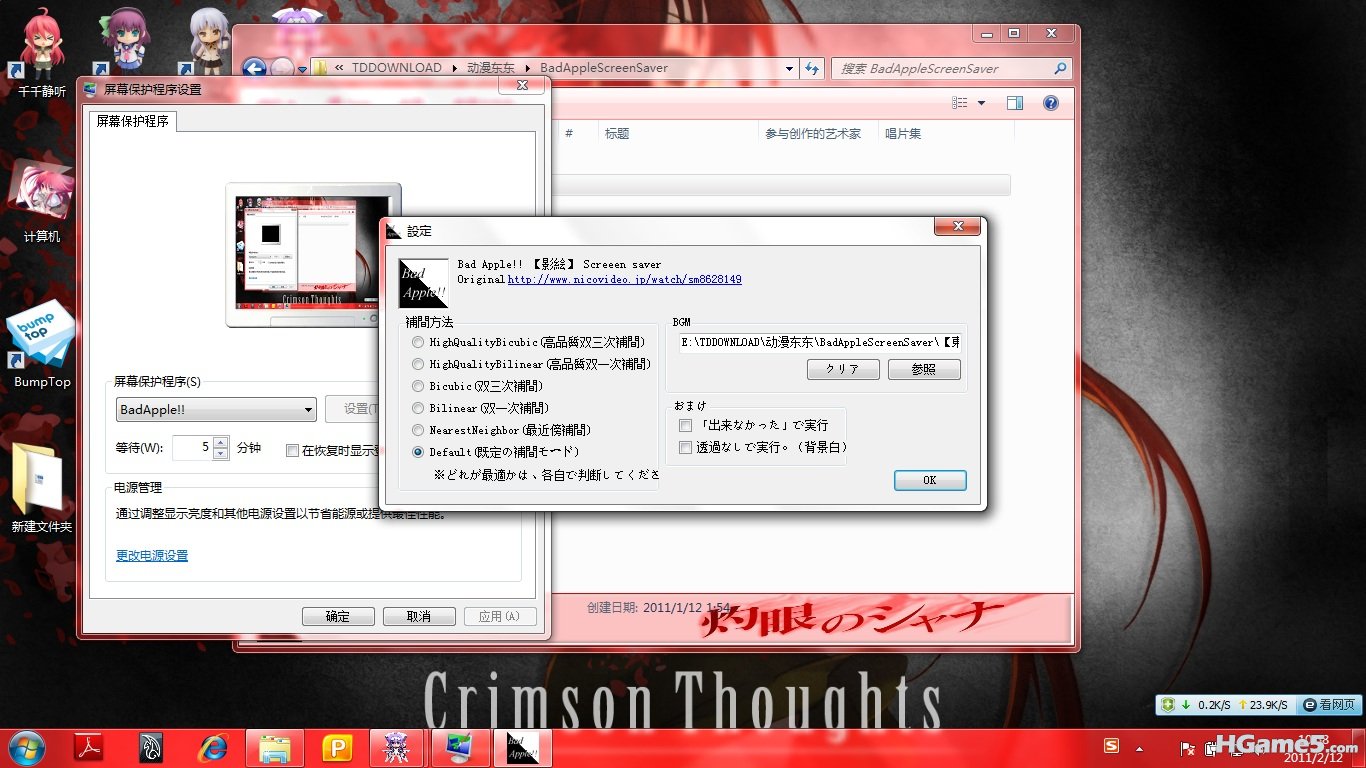Image resolution: width=1366 pixels, height=768 pixels.
Task: Open the Windows Start menu orb
Action: pos(26,747)
